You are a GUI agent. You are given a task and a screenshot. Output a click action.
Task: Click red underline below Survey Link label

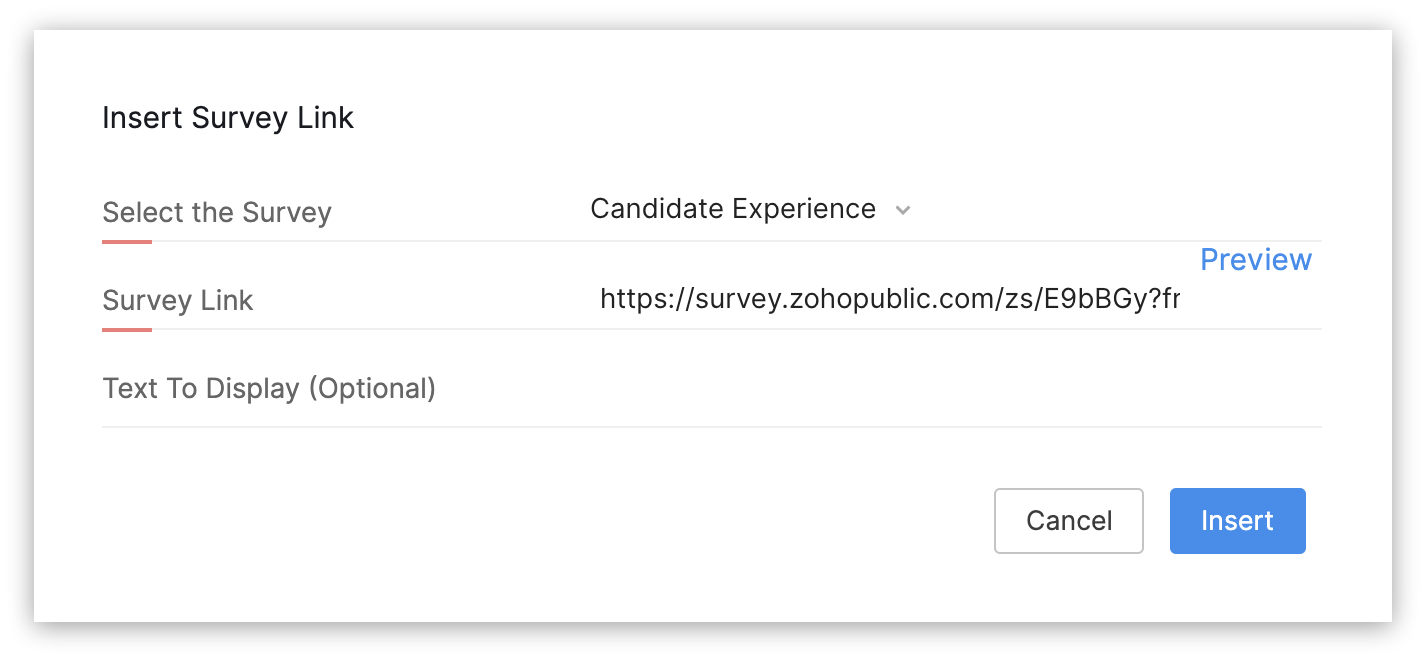coord(127,329)
